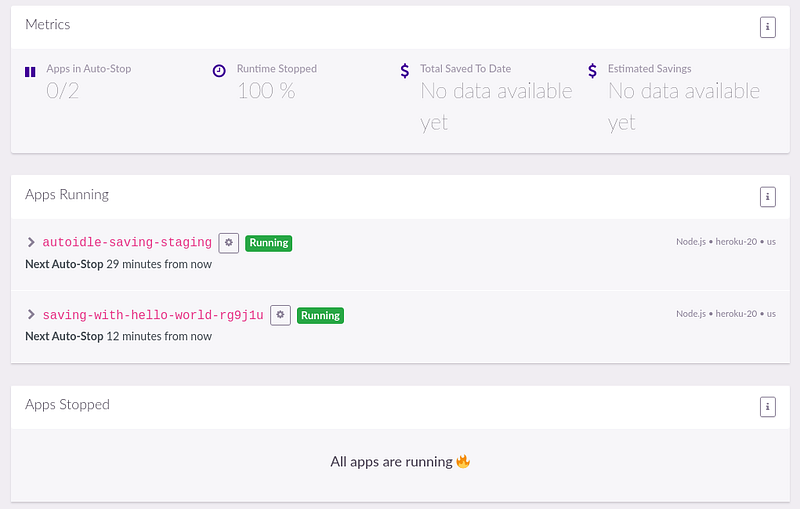Expand the saving-with-hello-world-rg9j1u app row
This screenshot has width=800, height=509.
(31, 315)
